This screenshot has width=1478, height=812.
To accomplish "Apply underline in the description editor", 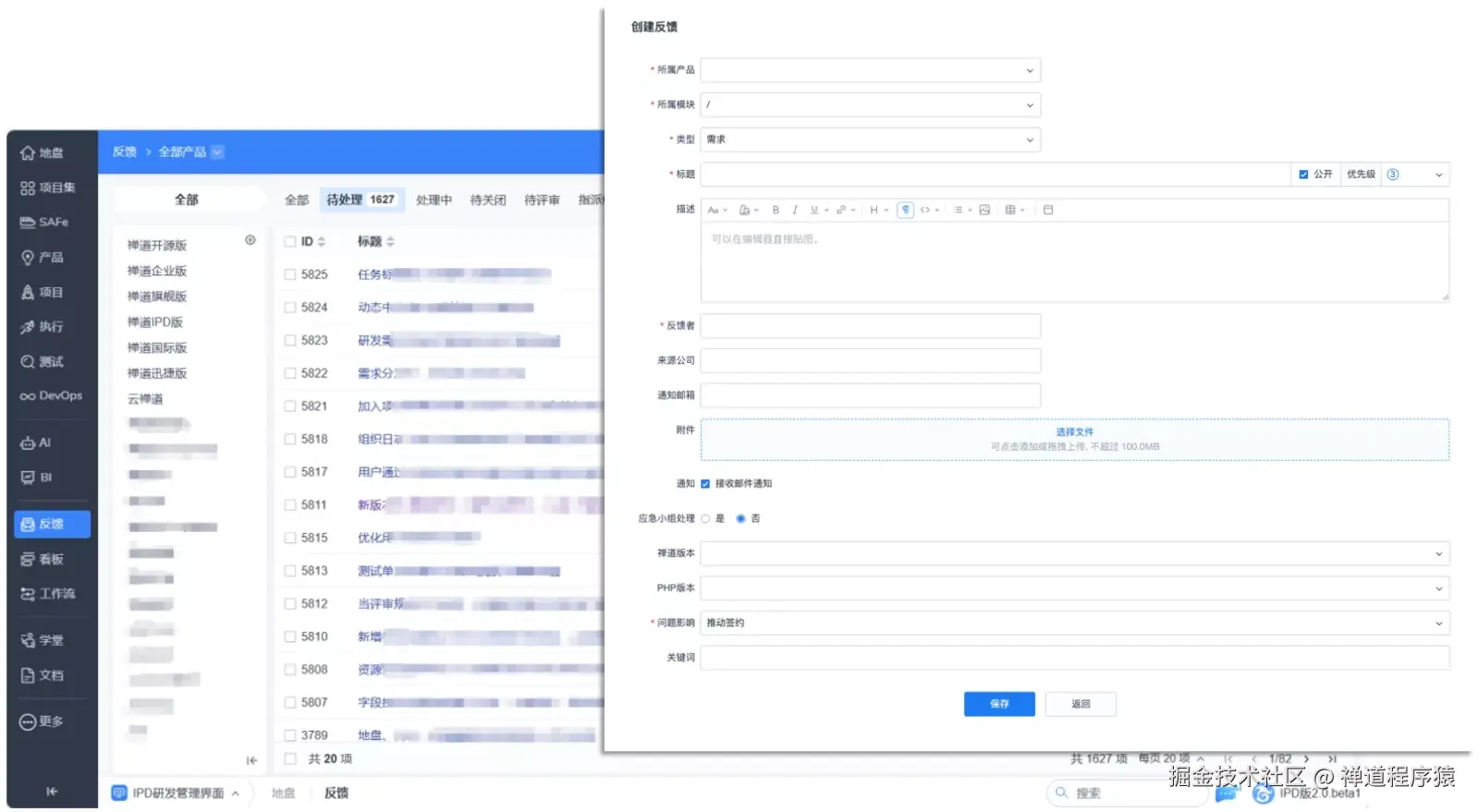I will tap(814, 211).
